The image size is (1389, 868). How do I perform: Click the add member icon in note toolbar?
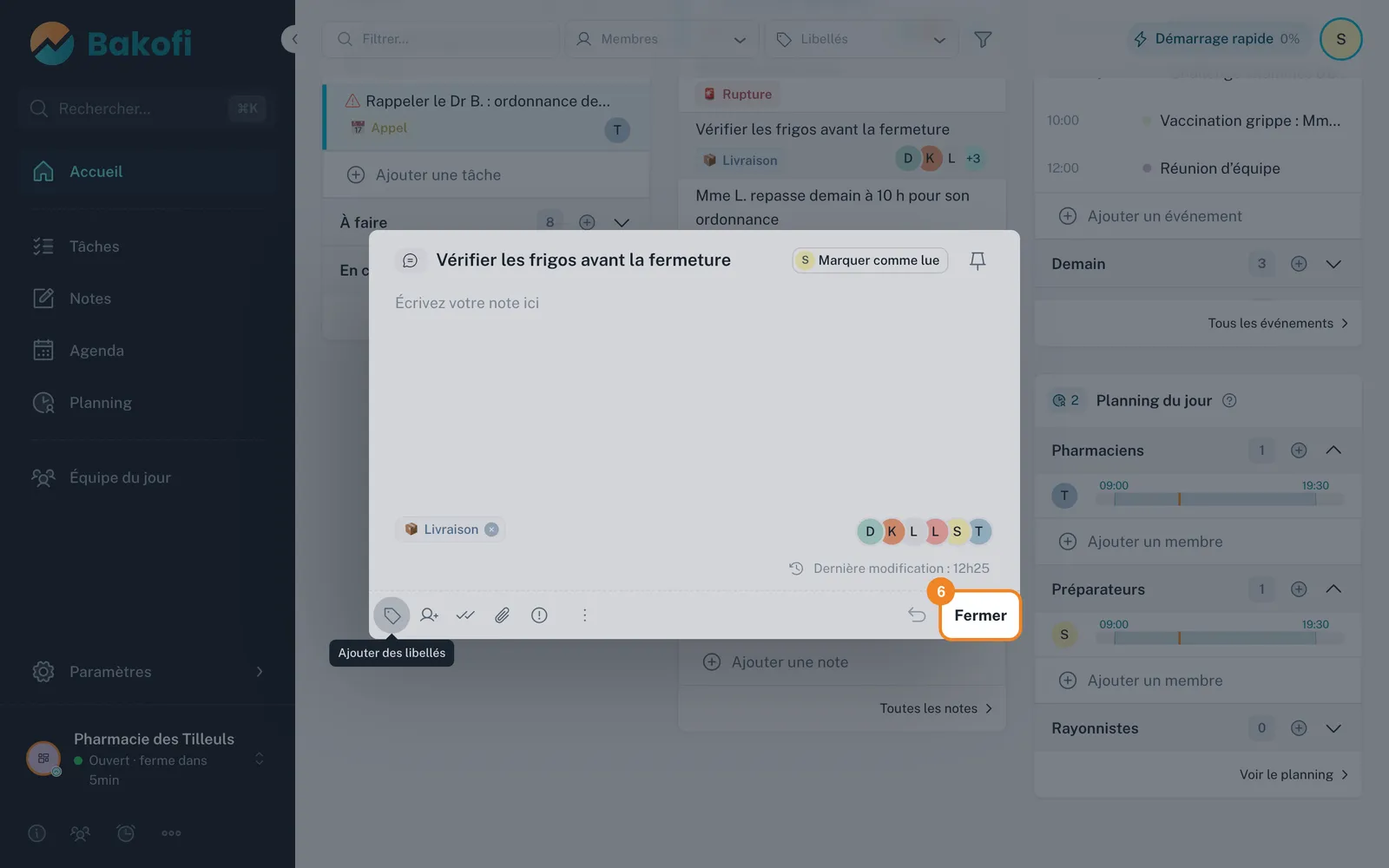click(x=429, y=615)
